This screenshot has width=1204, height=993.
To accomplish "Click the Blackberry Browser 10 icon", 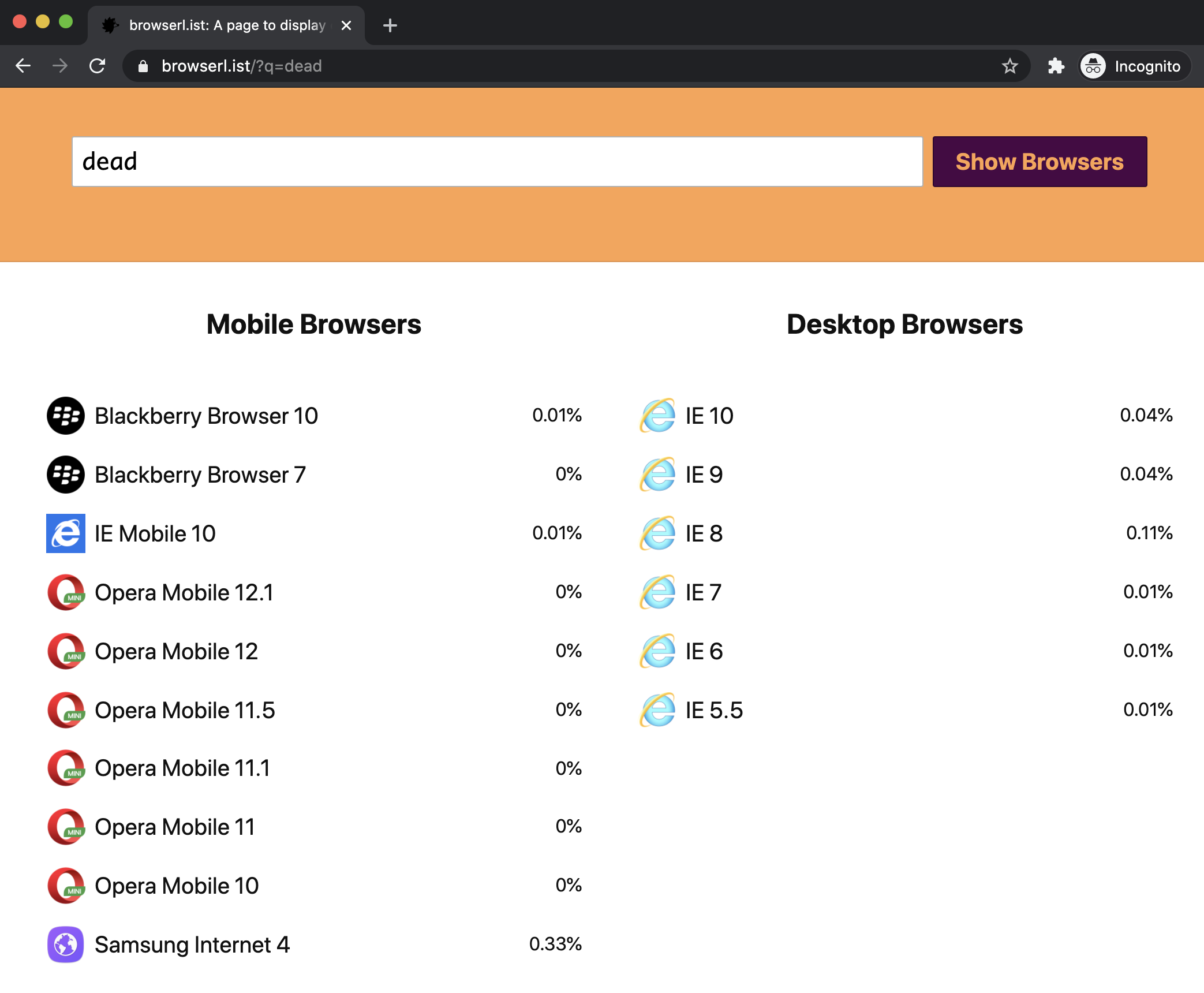I will click(66, 416).
